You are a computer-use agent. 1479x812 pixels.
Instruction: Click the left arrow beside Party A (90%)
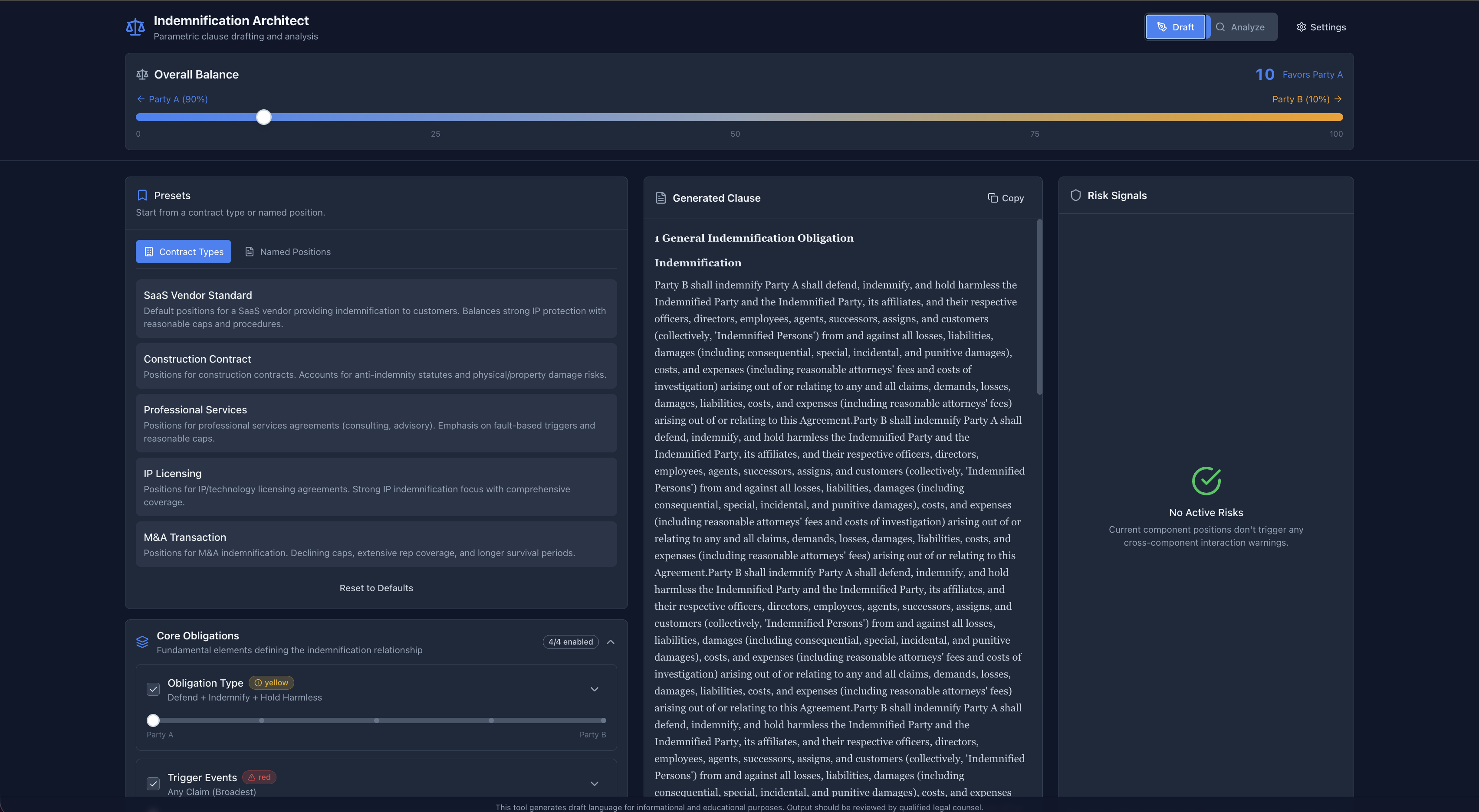(141, 99)
